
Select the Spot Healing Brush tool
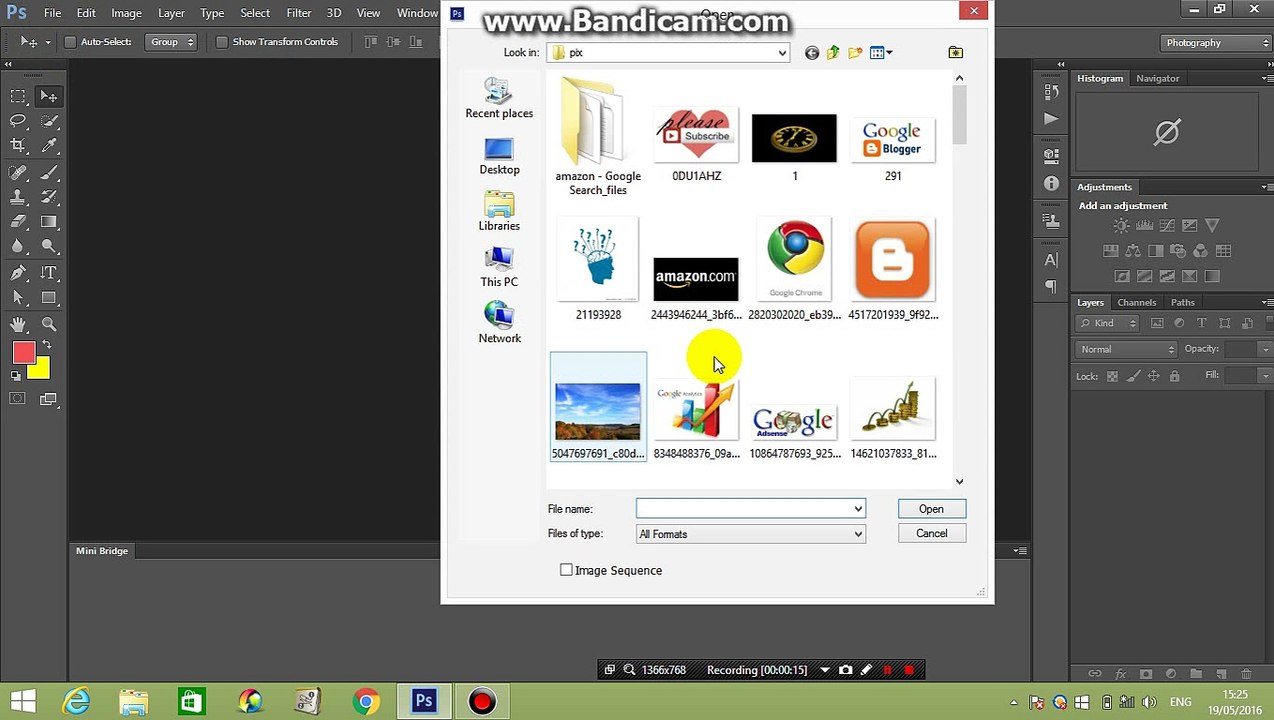[18, 172]
